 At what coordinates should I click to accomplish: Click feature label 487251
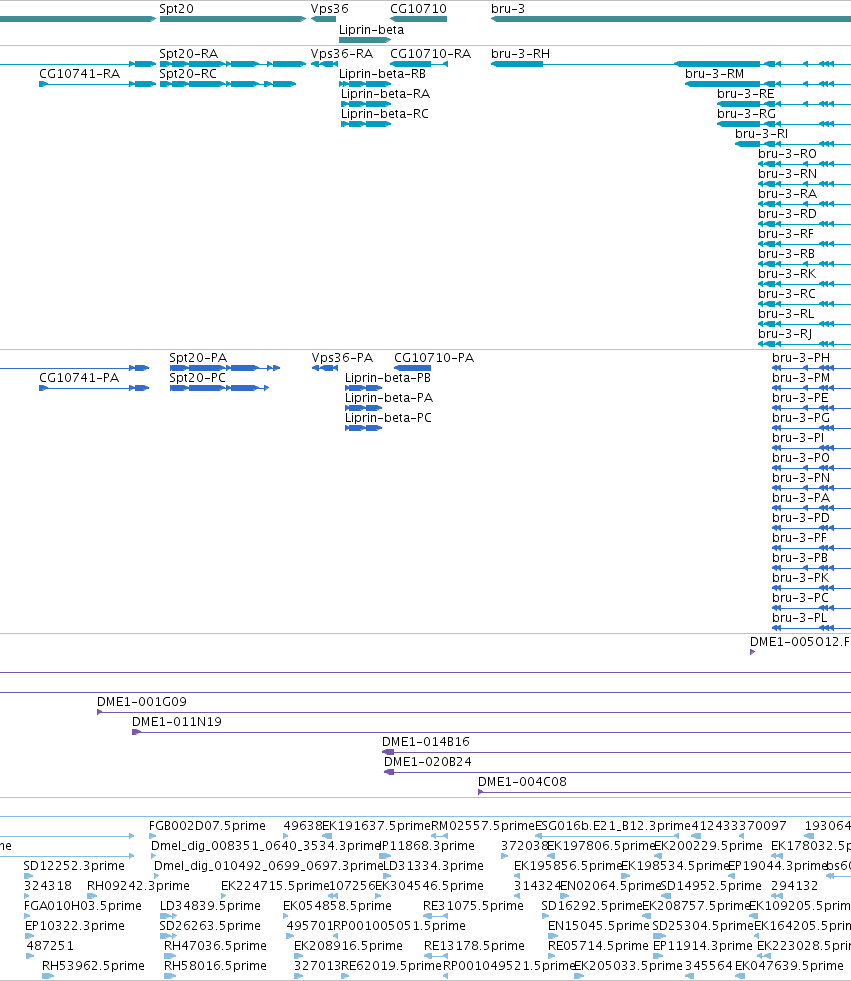(50, 946)
